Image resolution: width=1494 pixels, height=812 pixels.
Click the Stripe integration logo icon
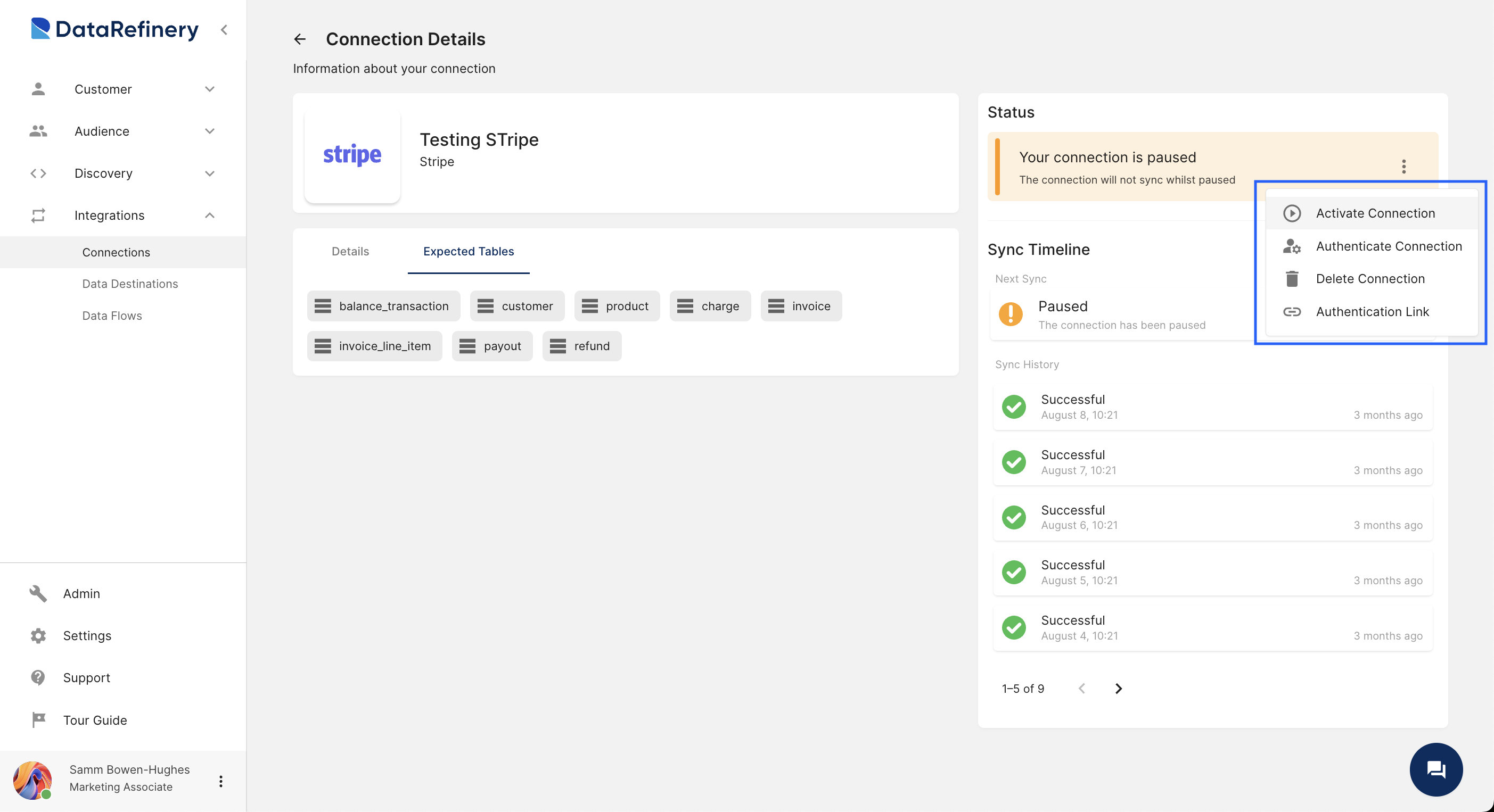pos(353,155)
